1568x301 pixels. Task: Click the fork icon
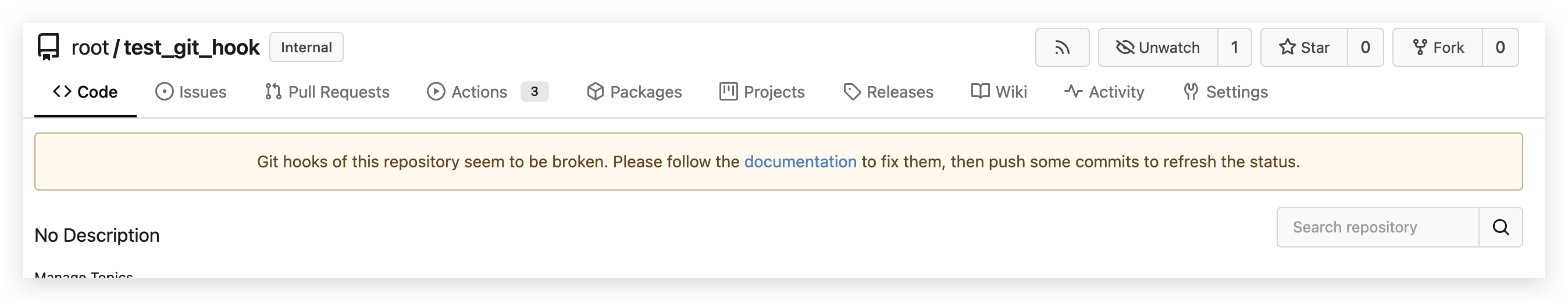pos(1420,48)
